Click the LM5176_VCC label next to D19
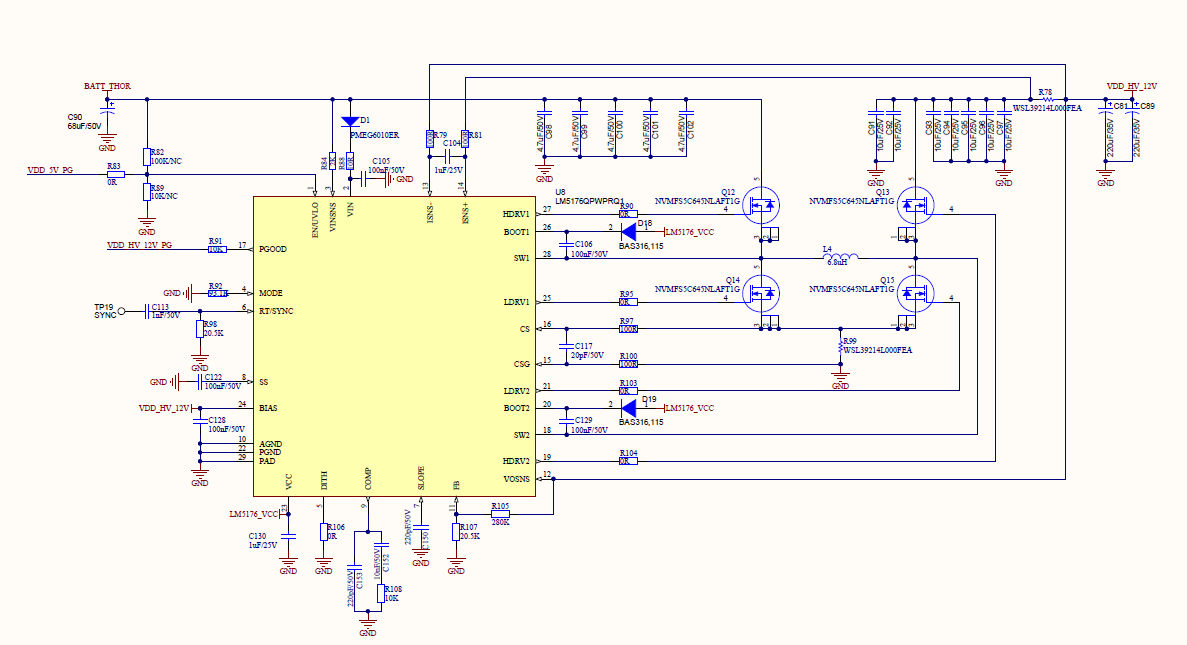 pyautogui.click(x=690, y=408)
